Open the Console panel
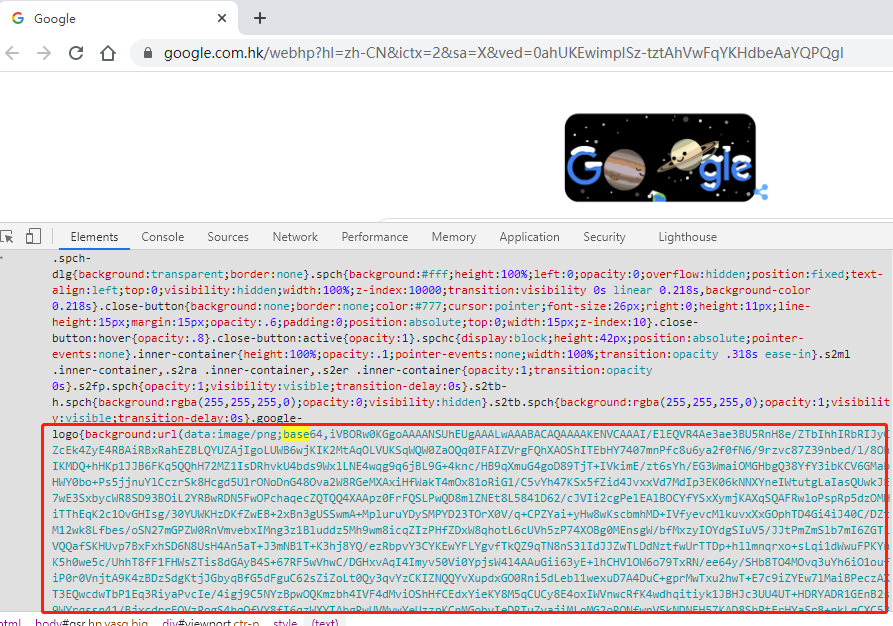The image size is (893, 626). 163,237
